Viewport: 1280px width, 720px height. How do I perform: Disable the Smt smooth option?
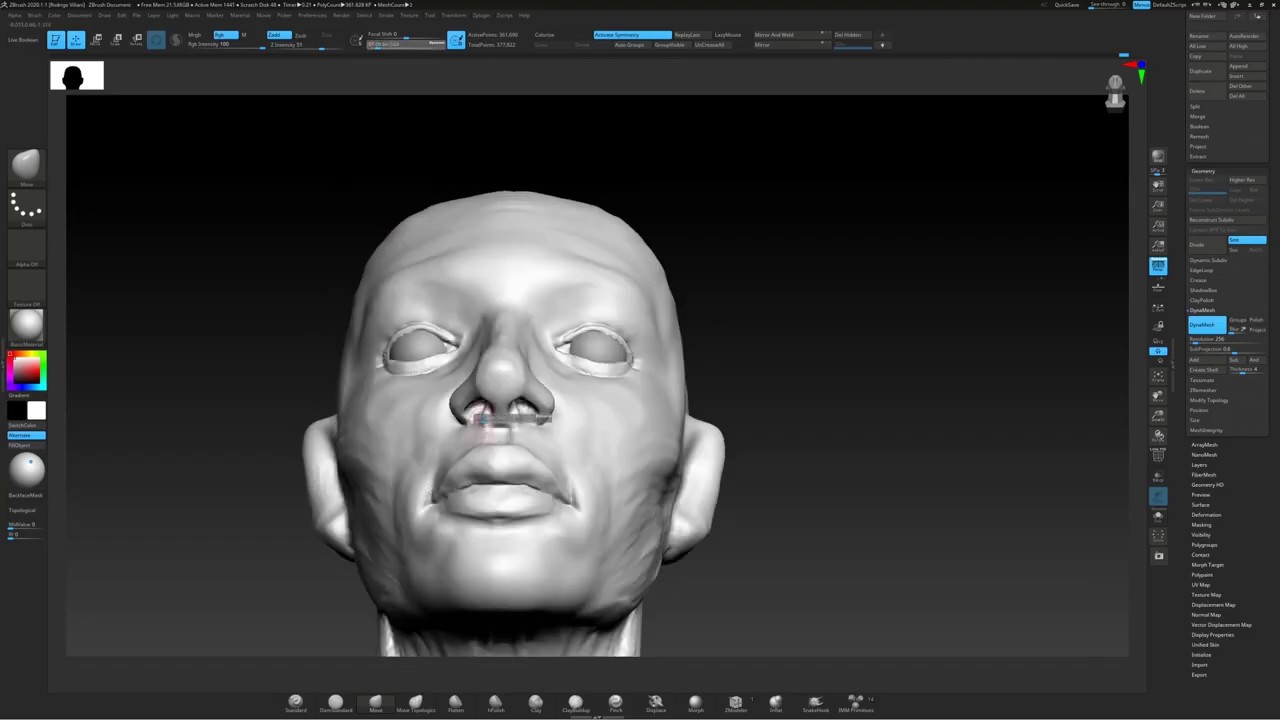click(x=1247, y=240)
